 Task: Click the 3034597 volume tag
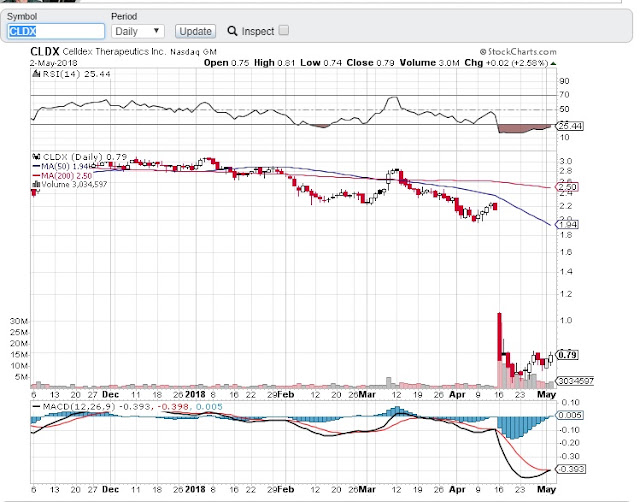click(575, 381)
